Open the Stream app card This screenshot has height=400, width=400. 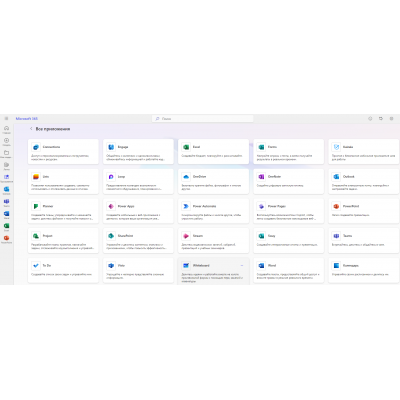pyautogui.click(x=213, y=241)
